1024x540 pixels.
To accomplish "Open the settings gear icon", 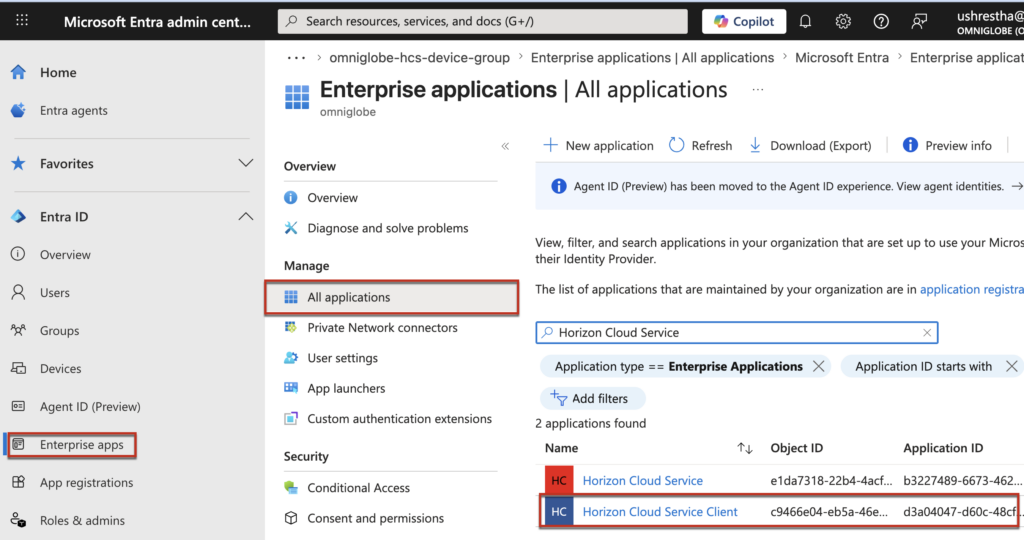I will coord(843,21).
